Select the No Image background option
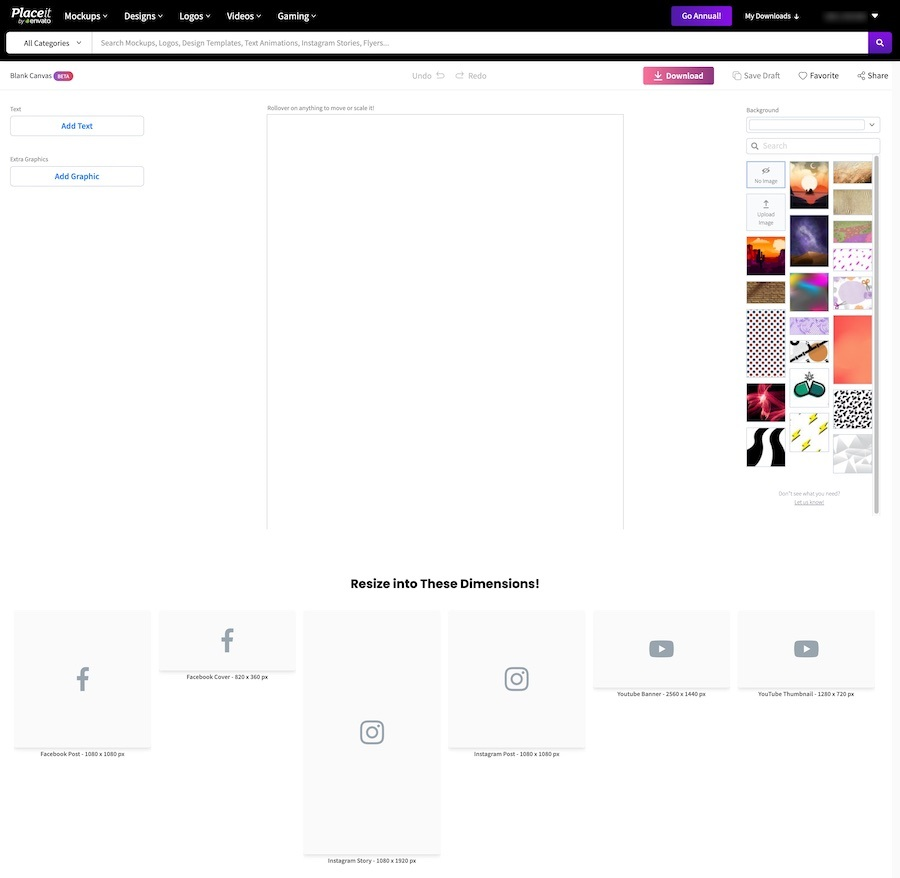 point(766,175)
